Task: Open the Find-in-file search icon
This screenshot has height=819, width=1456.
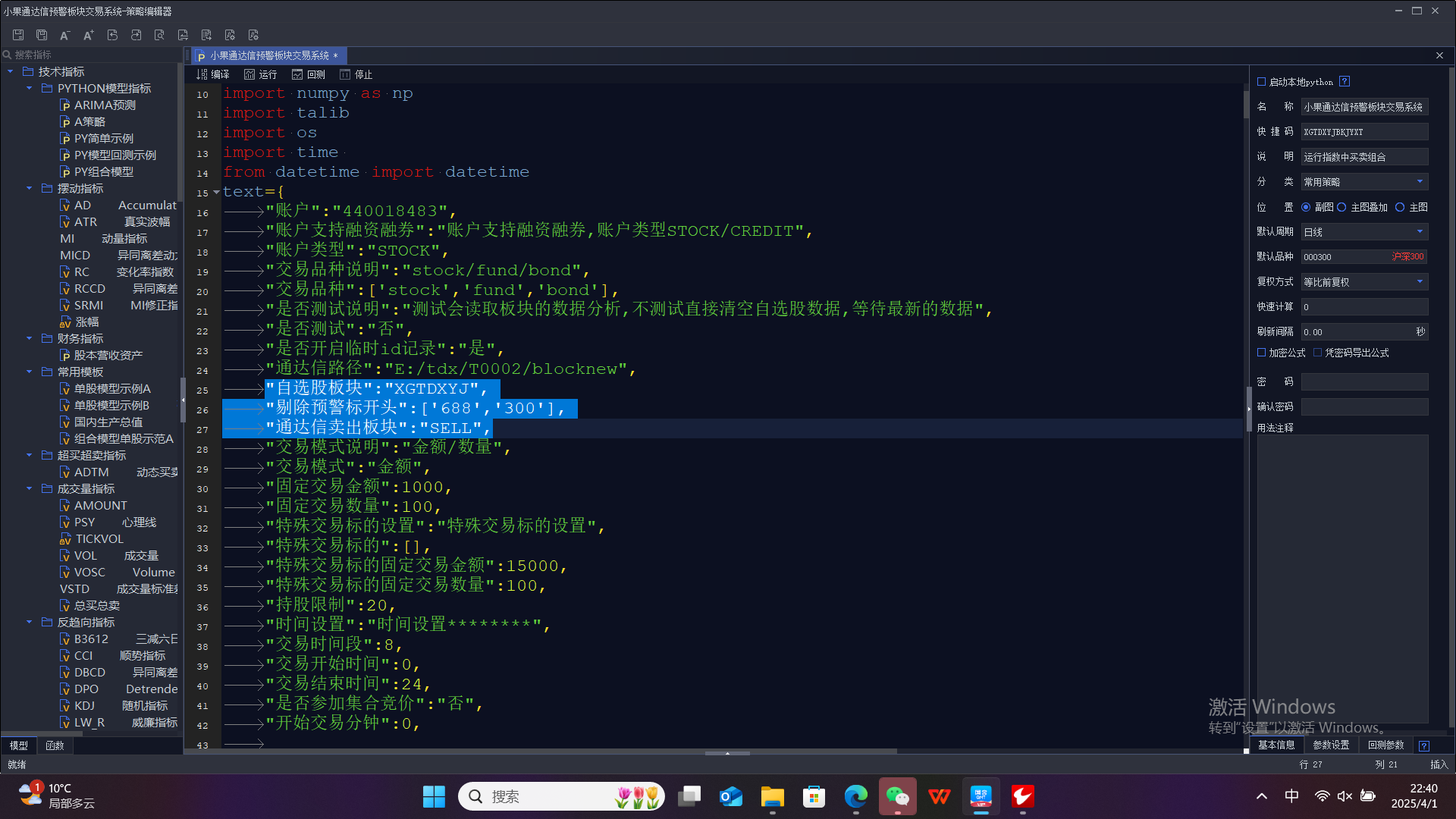Action: [159, 35]
